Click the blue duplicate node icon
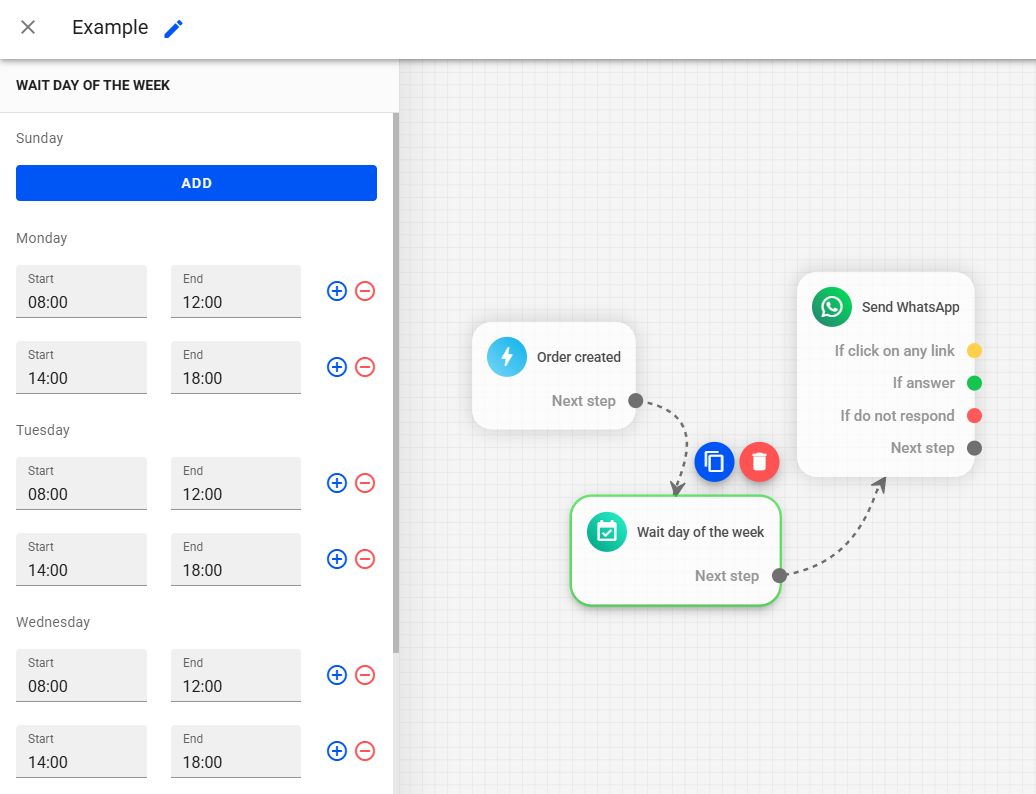 (714, 461)
